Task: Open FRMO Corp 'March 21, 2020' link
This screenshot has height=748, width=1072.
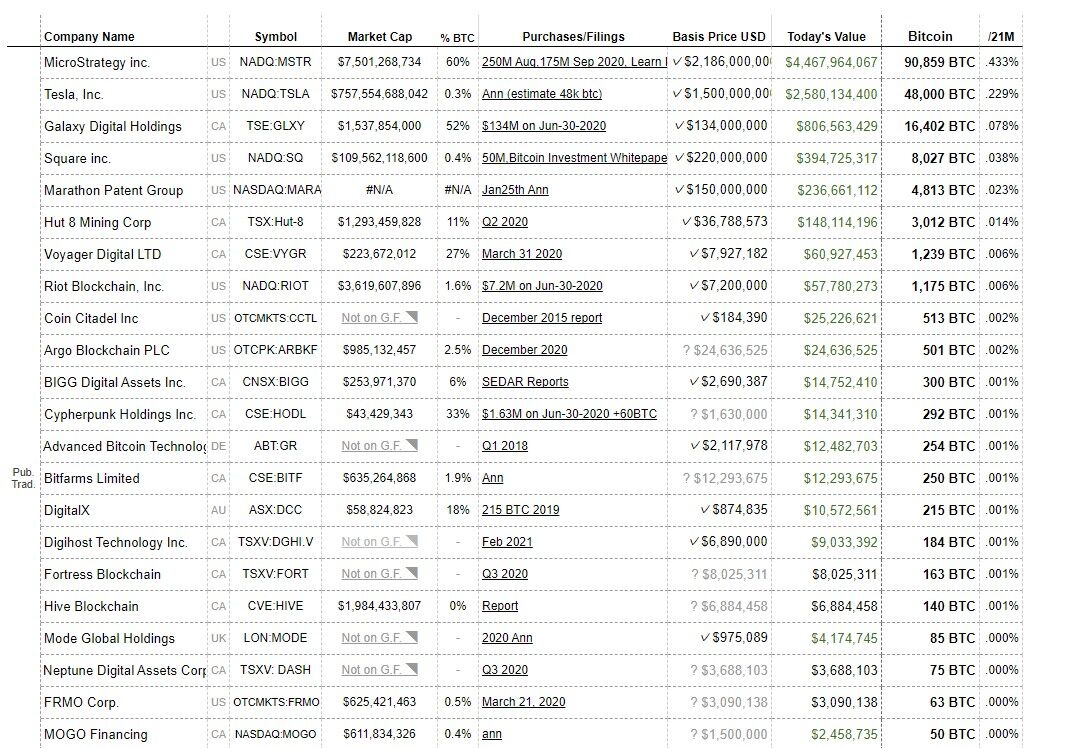Action: 523,702
